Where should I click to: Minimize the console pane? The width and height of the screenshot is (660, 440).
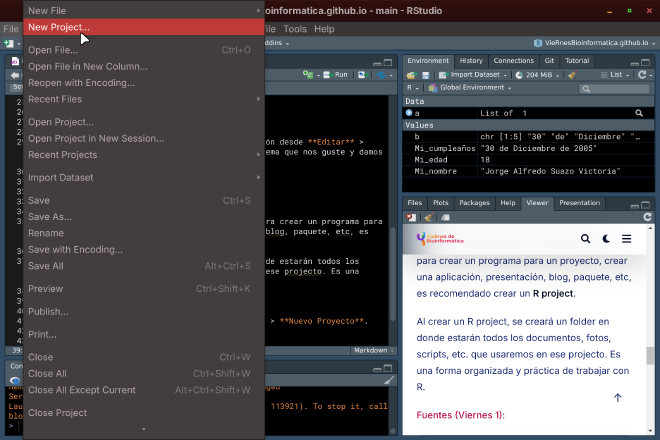click(377, 369)
